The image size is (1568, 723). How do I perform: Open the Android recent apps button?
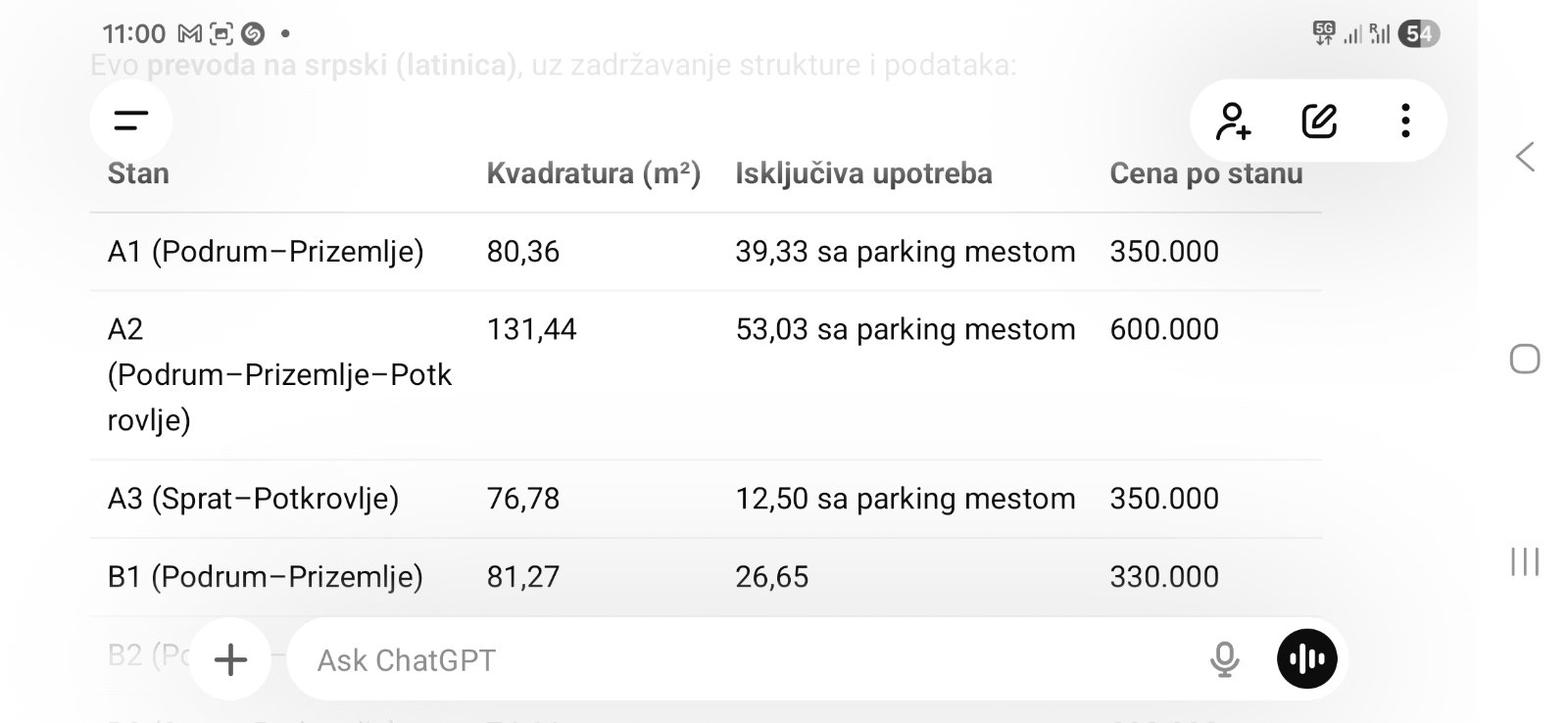click(1525, 561)
